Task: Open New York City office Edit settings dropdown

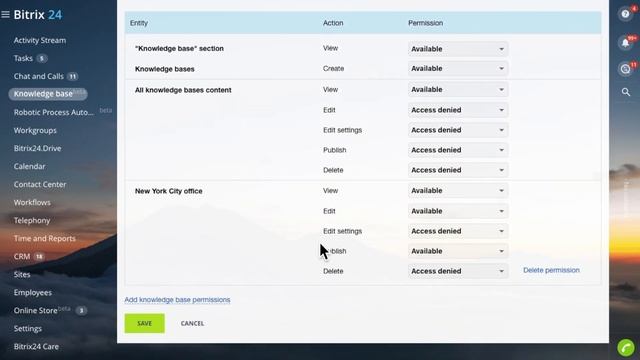Action: point(458,231)
